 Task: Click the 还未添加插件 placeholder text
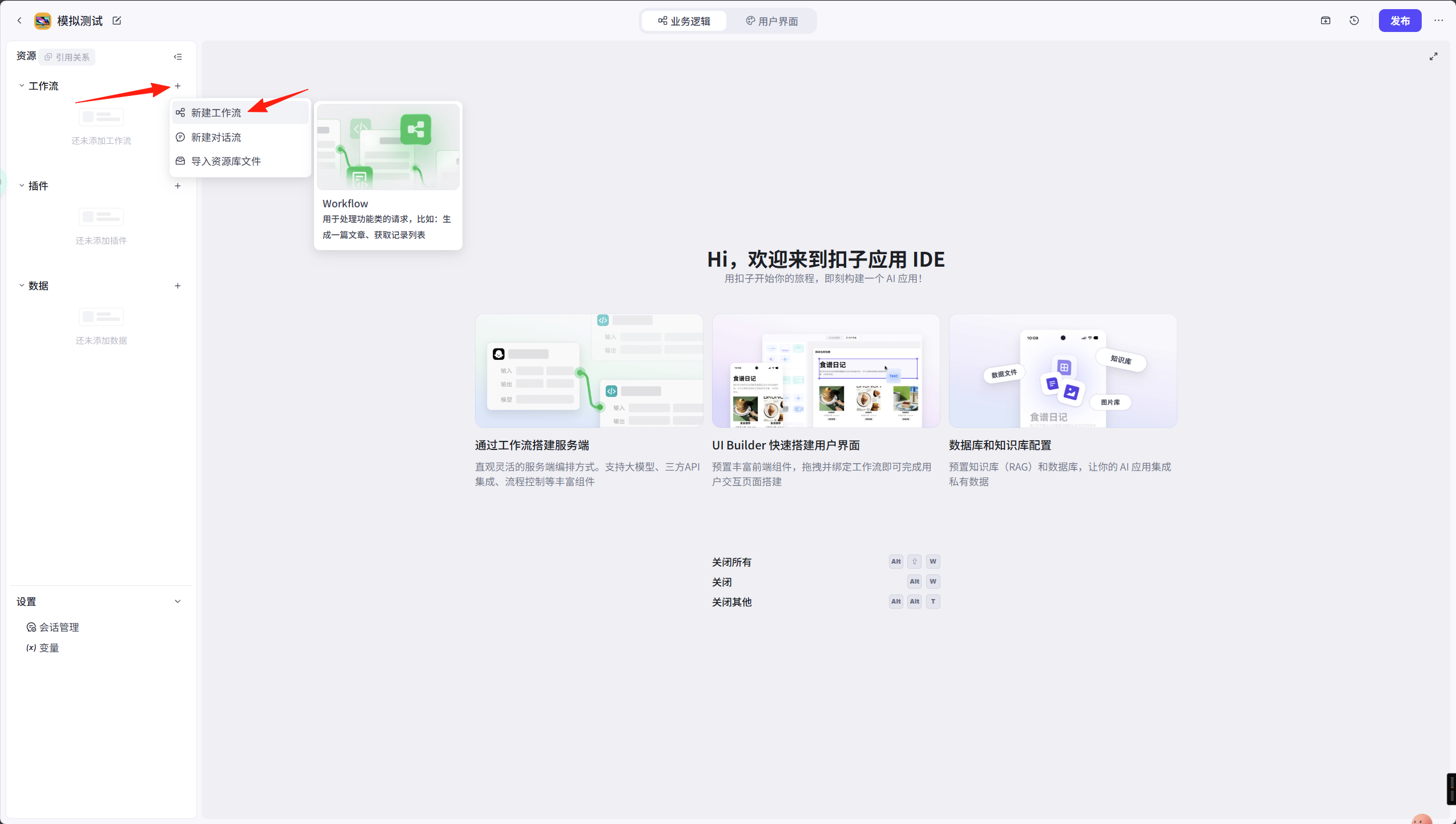[x=101, y=240]
